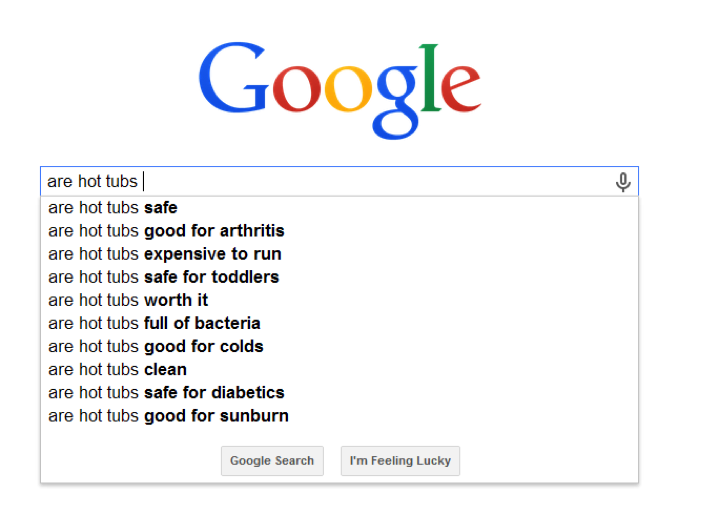Choose suggestion 'are hot tubs worth it'

pos(339,300)
